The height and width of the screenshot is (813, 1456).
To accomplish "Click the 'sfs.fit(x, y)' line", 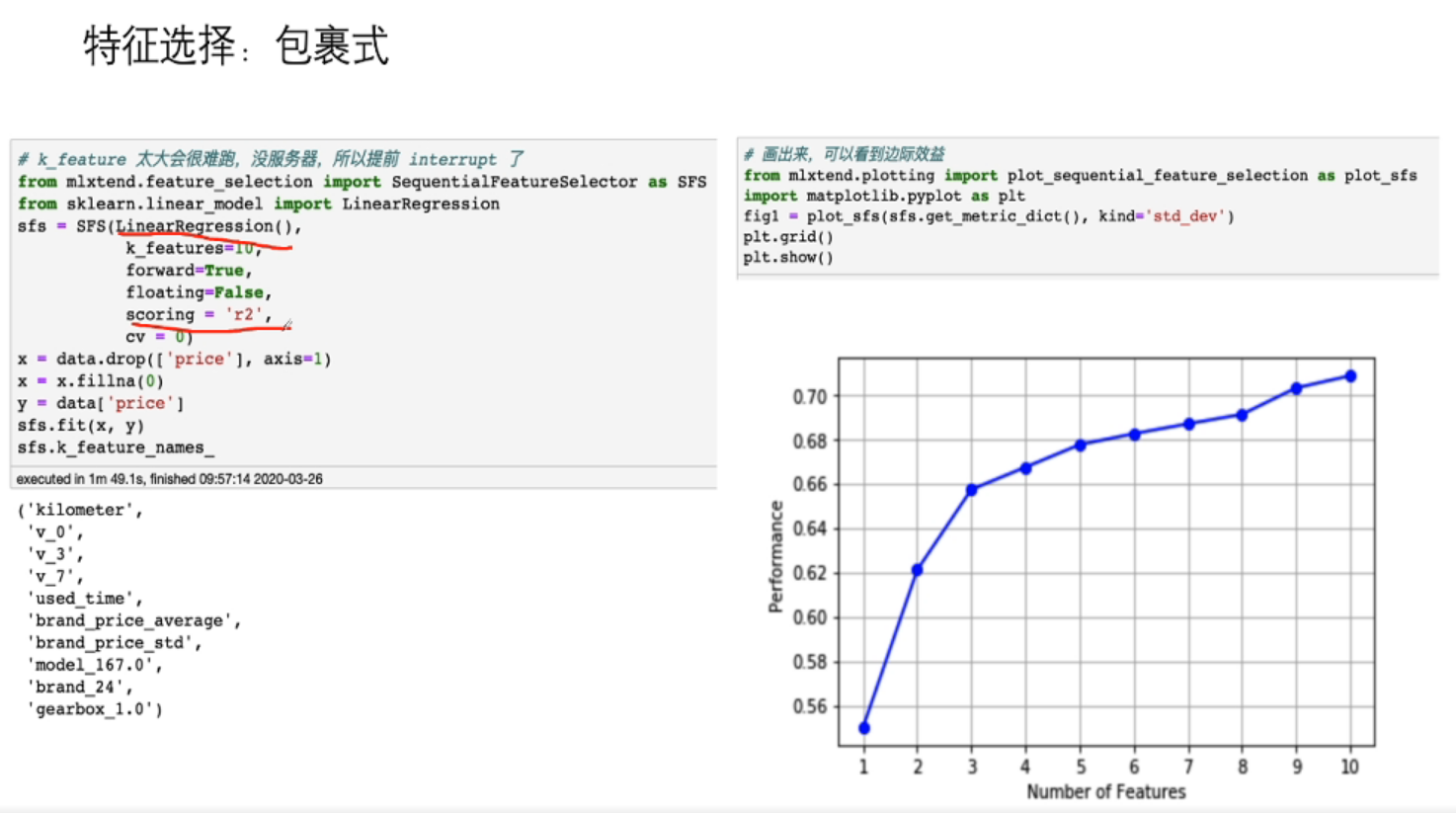I will (x=81, y=426).
